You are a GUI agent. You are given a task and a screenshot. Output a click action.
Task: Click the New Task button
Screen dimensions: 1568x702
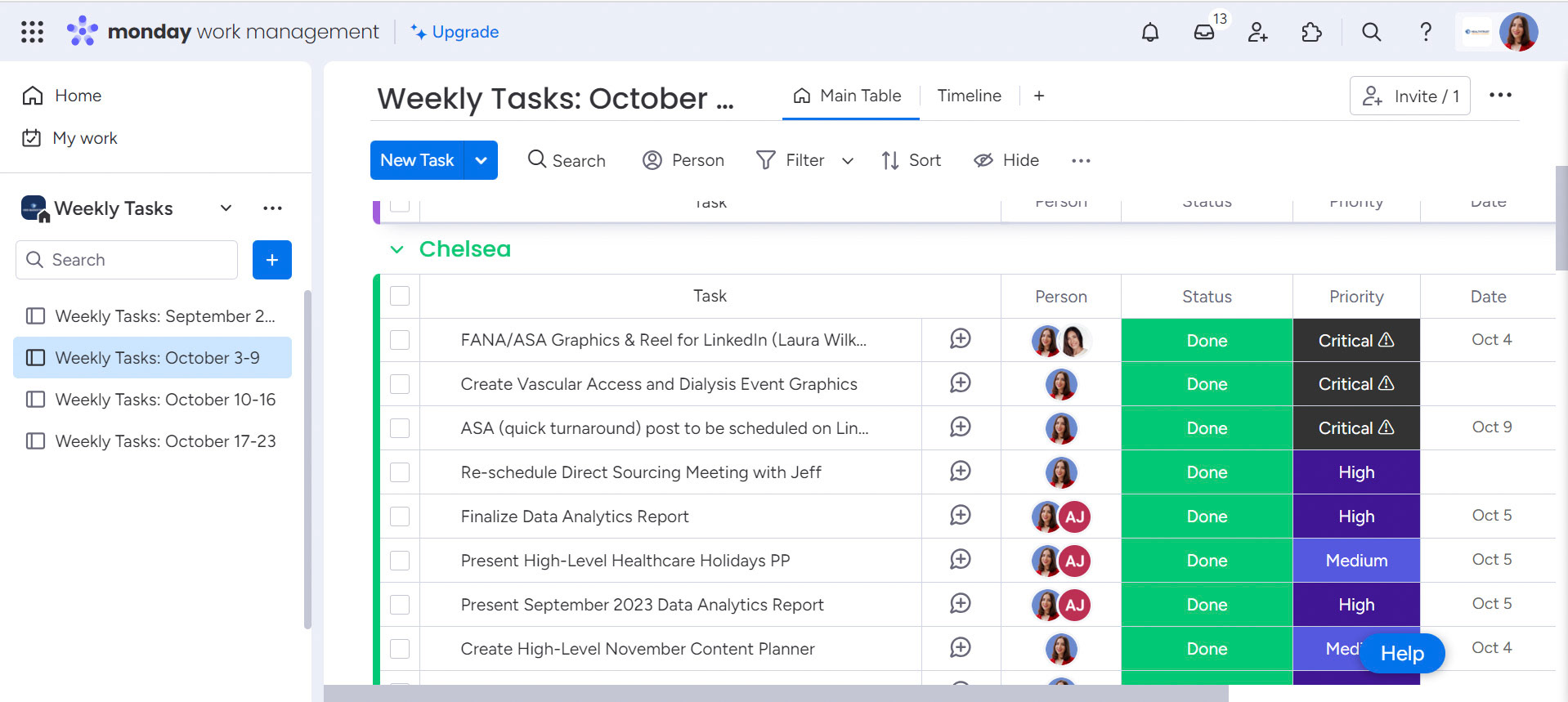tap(417, 160)
